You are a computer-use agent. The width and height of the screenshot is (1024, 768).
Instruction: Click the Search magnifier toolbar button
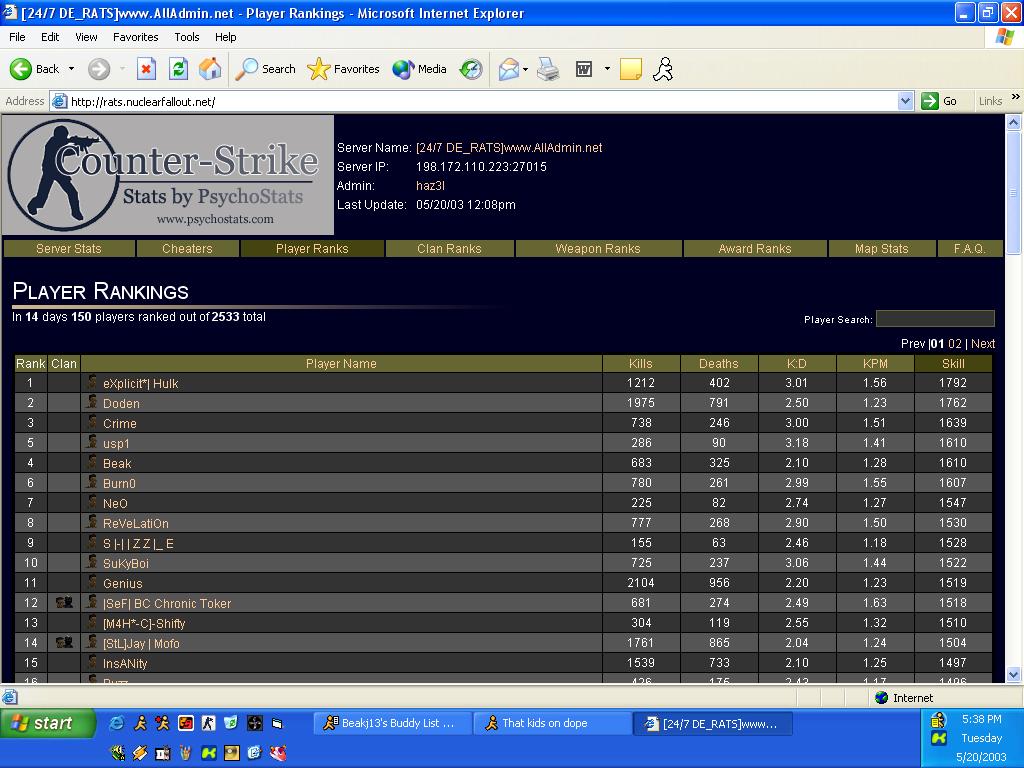266,69
